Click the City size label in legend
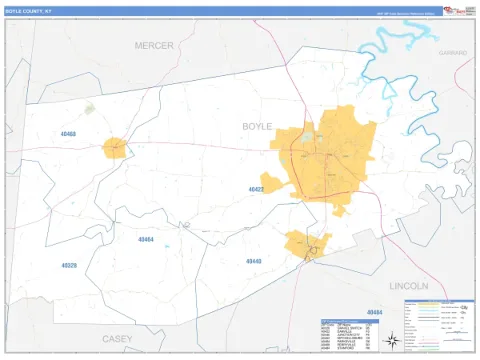 point(464,307)
